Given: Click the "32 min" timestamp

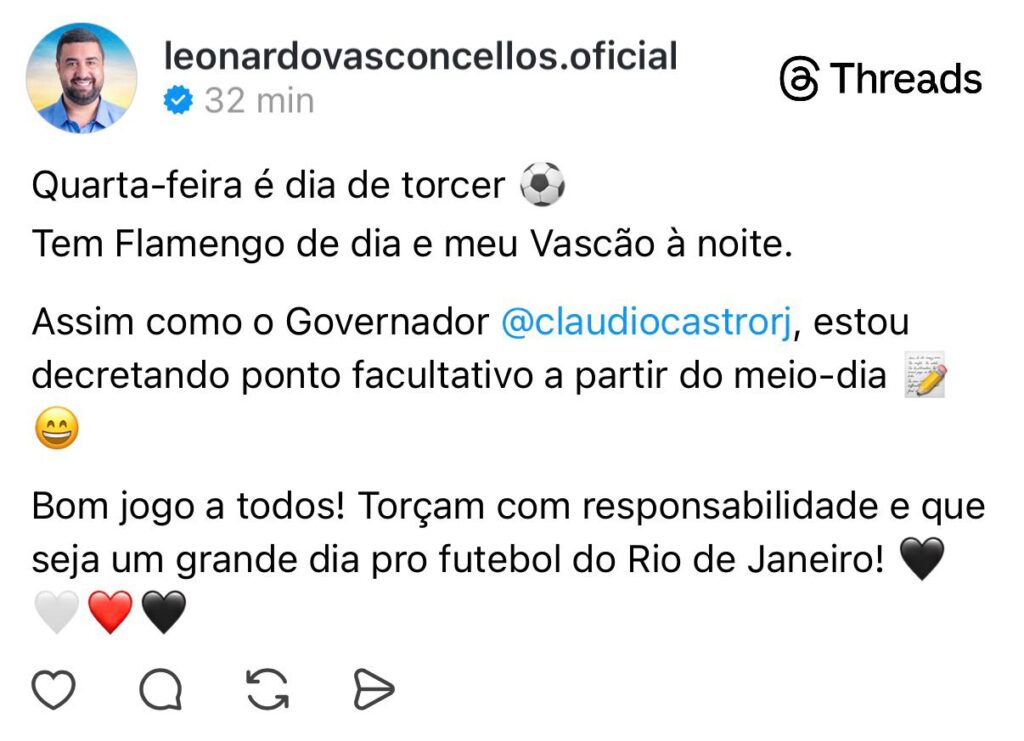Looking at the screenshot, I should coord(259,100).
